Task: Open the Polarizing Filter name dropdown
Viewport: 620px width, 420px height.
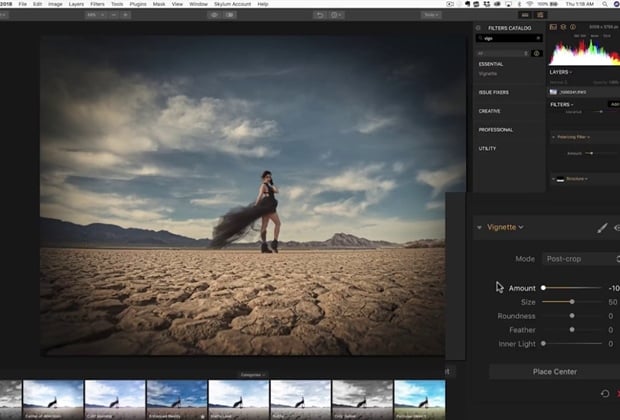Action: 573,137
